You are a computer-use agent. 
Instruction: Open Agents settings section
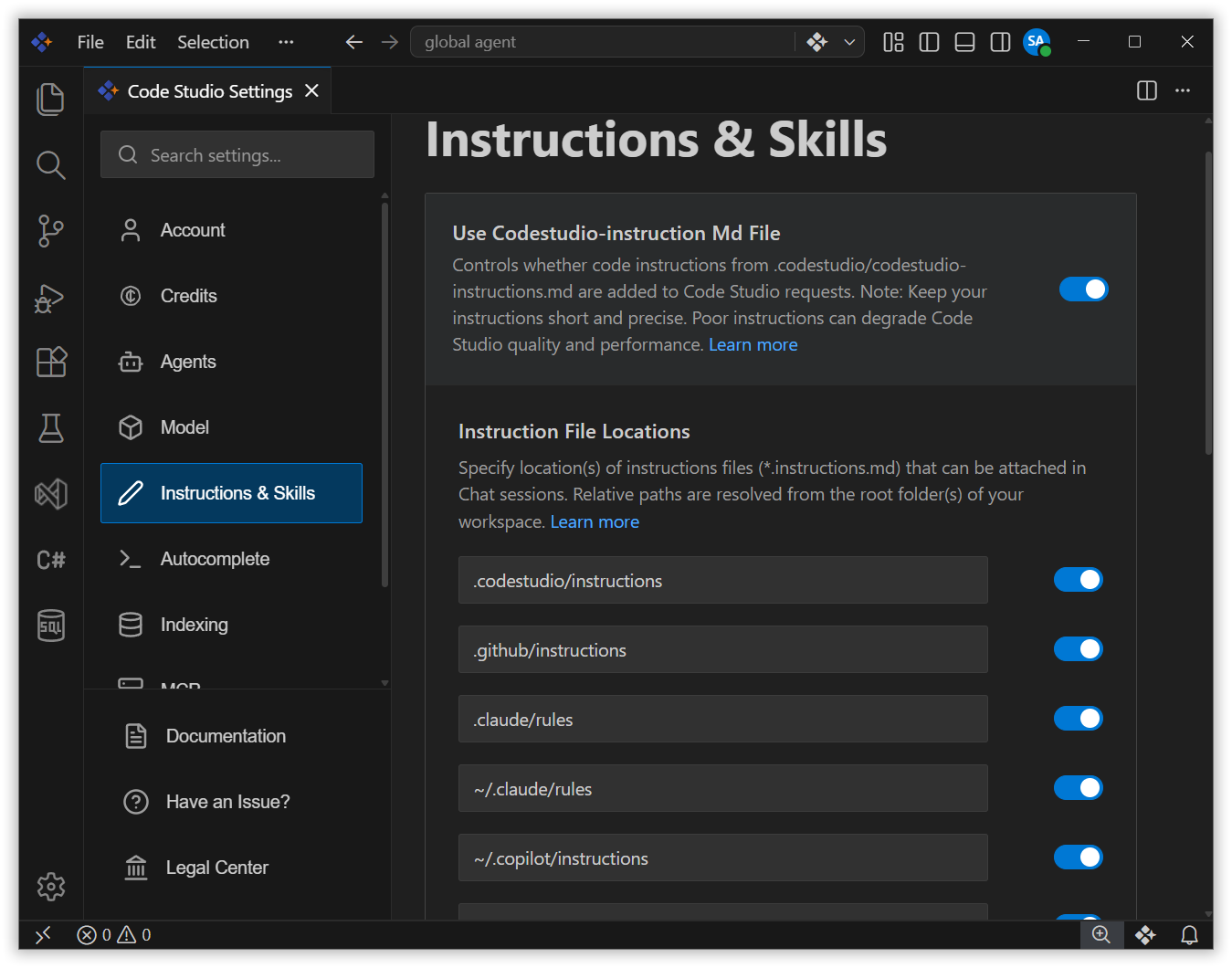tap(231, 362)
